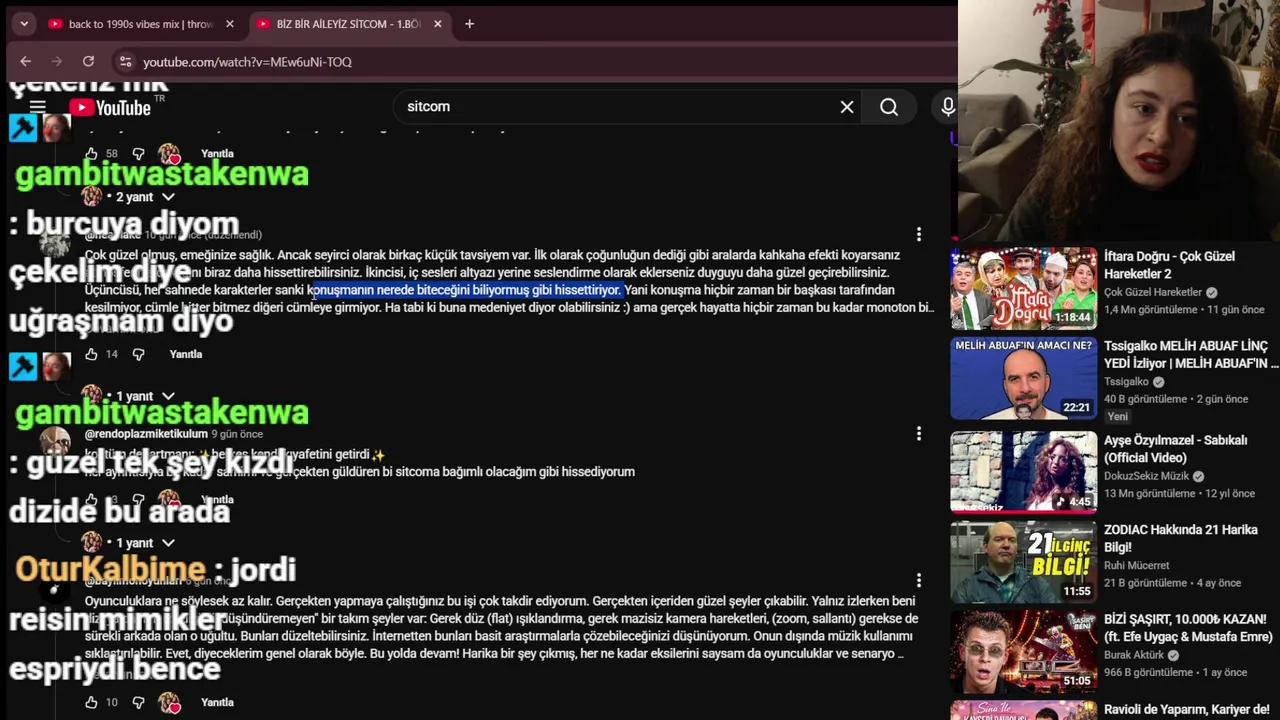
Task: Close the 'back to 1990s vibes mix' tab
Action: click(x=230, y=24)
